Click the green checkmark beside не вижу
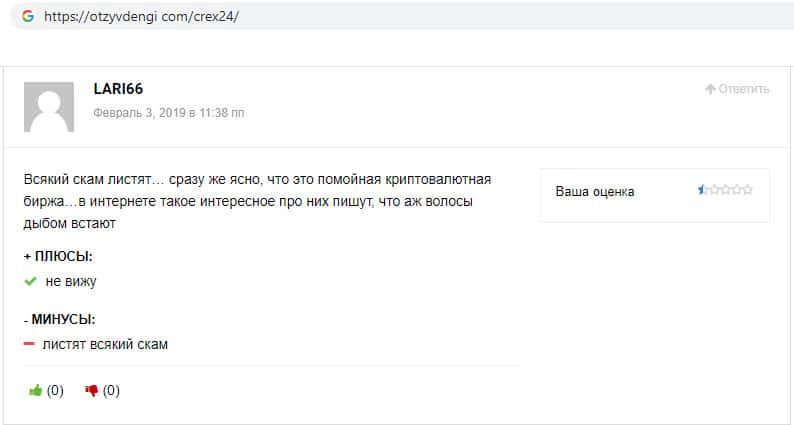 [x=30, y=282]
